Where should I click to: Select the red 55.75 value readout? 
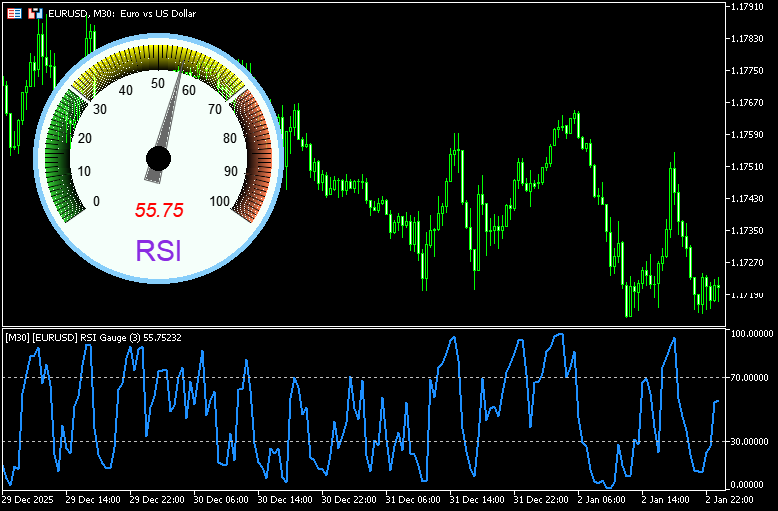(159, 211)
